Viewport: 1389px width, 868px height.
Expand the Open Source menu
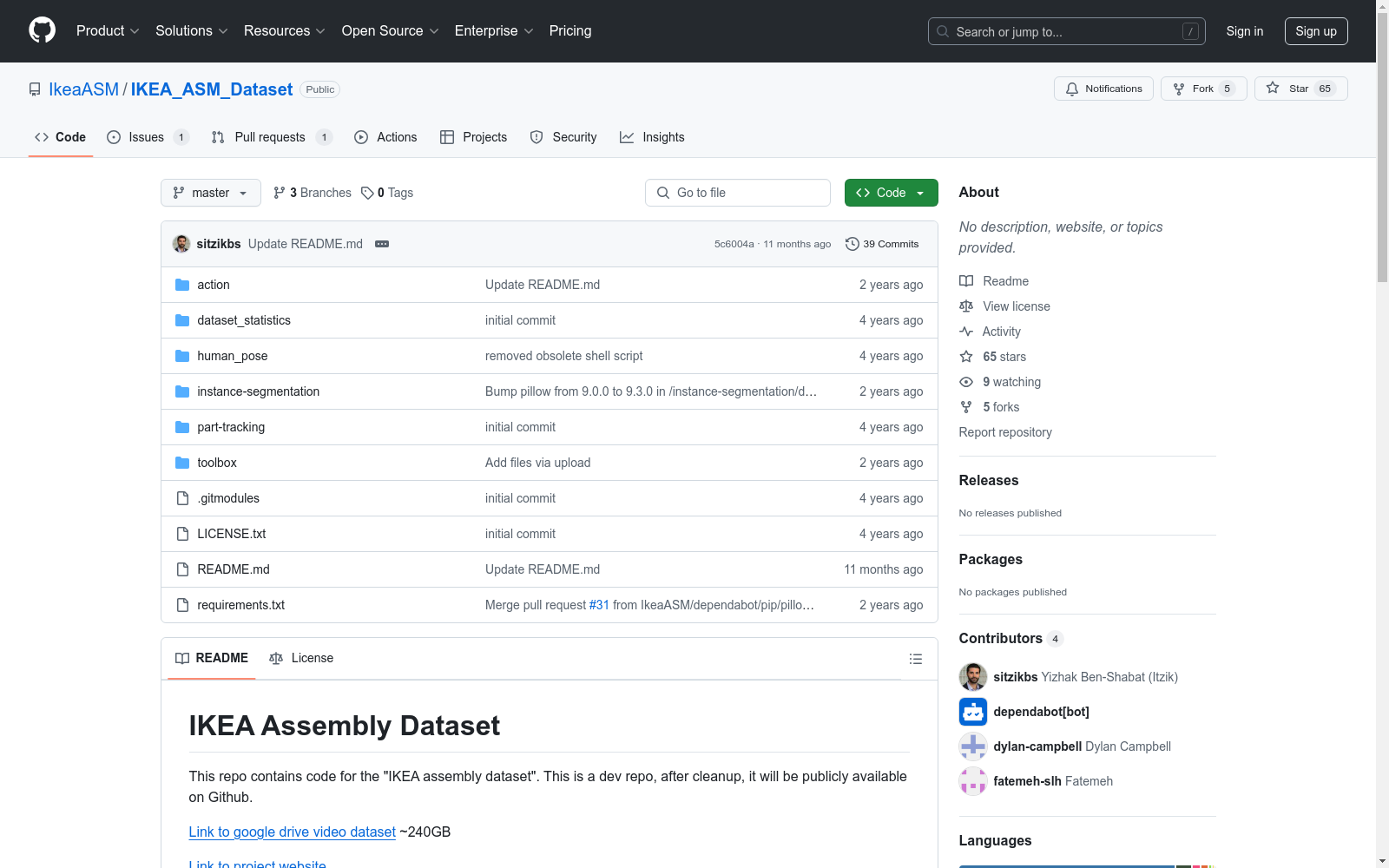point(391,31)
